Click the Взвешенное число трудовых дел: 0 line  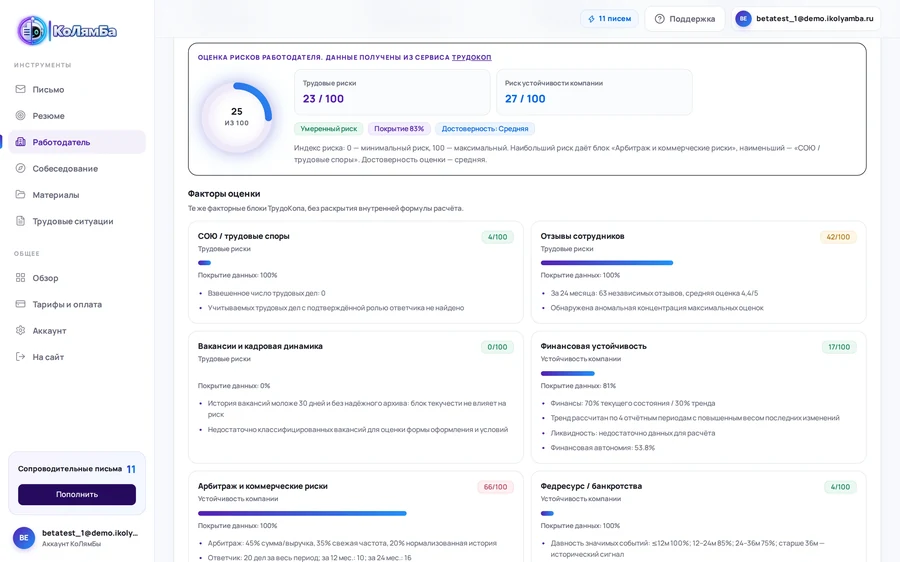266,293
